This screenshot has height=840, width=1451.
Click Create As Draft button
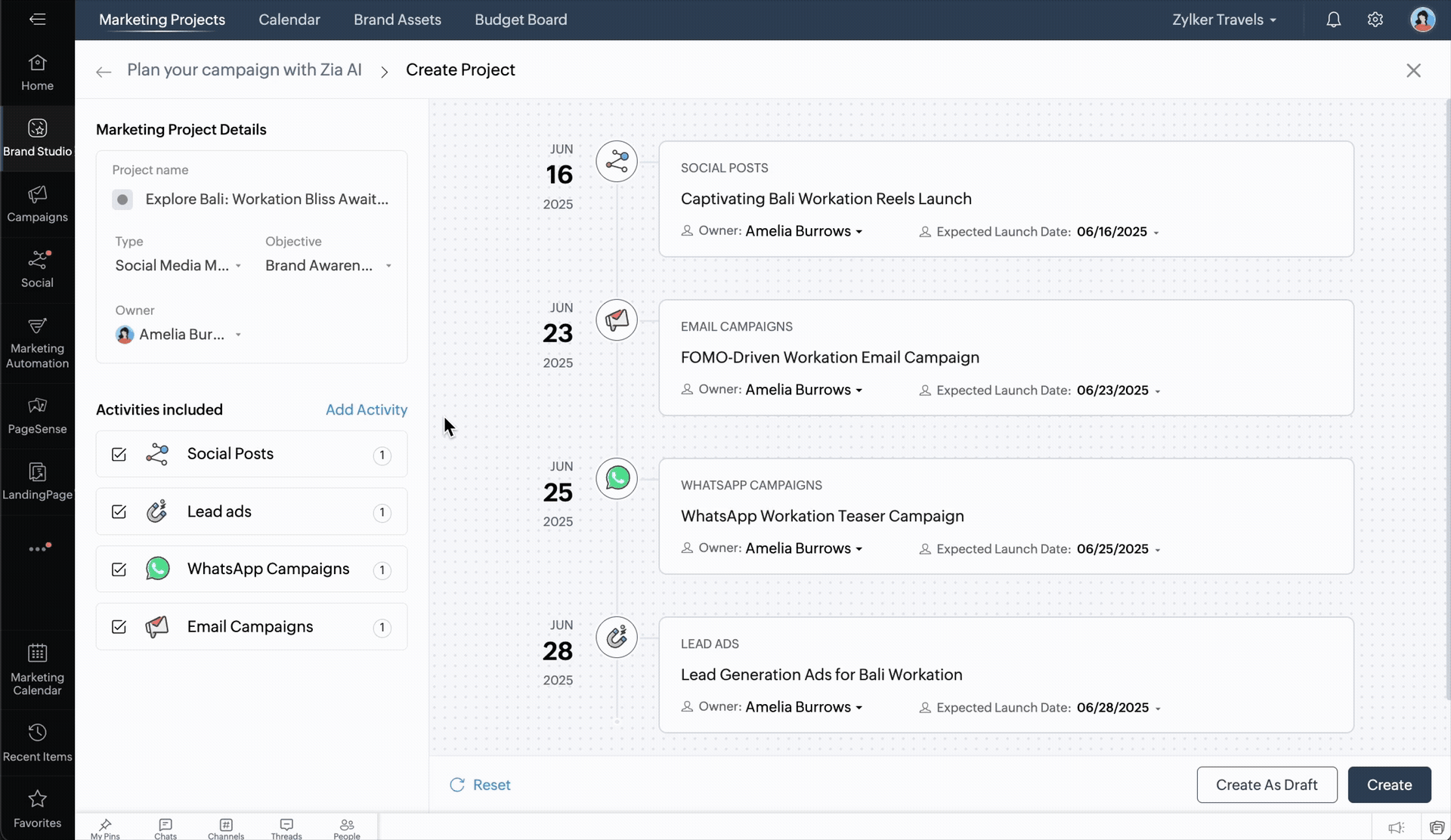coord(1266,785)
